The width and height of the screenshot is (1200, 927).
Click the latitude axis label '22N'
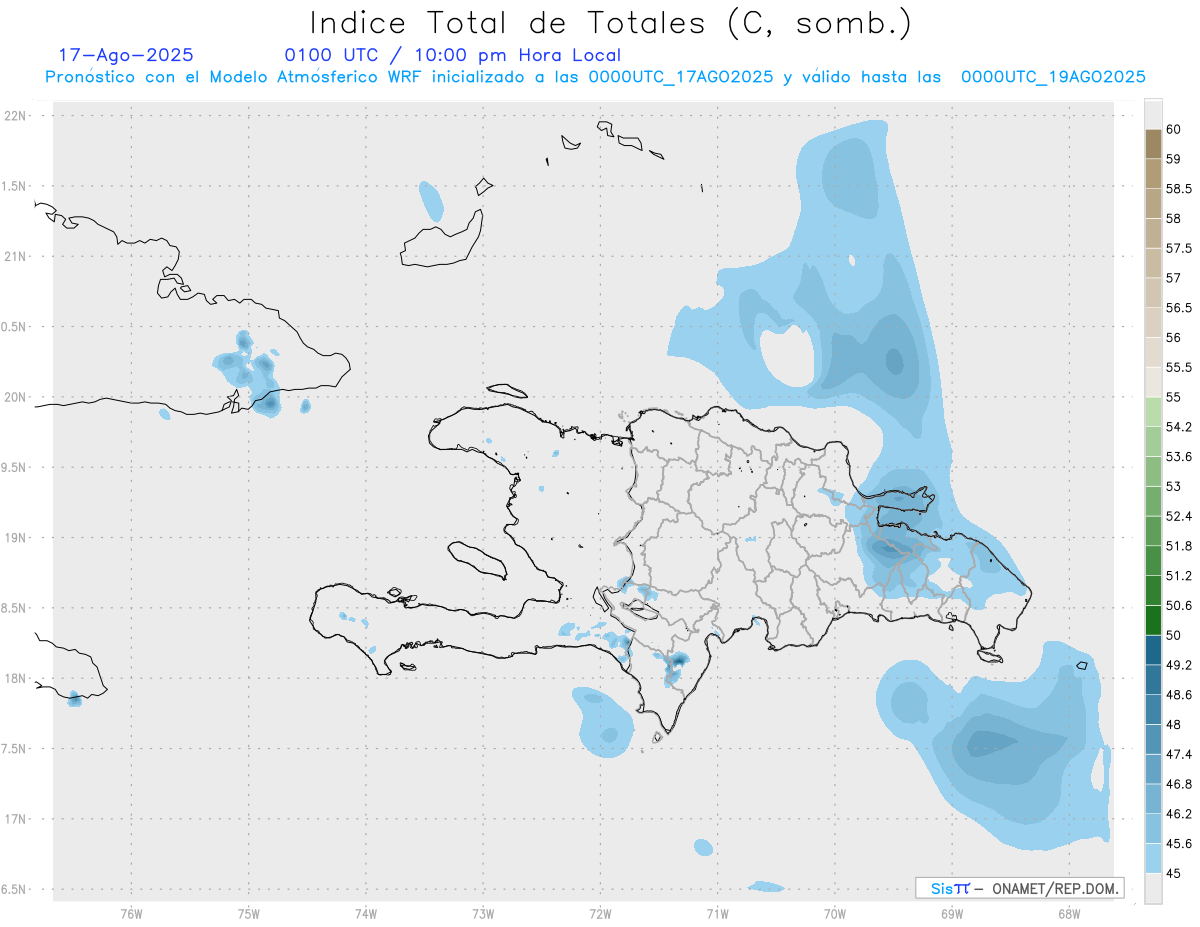(15, 116)
